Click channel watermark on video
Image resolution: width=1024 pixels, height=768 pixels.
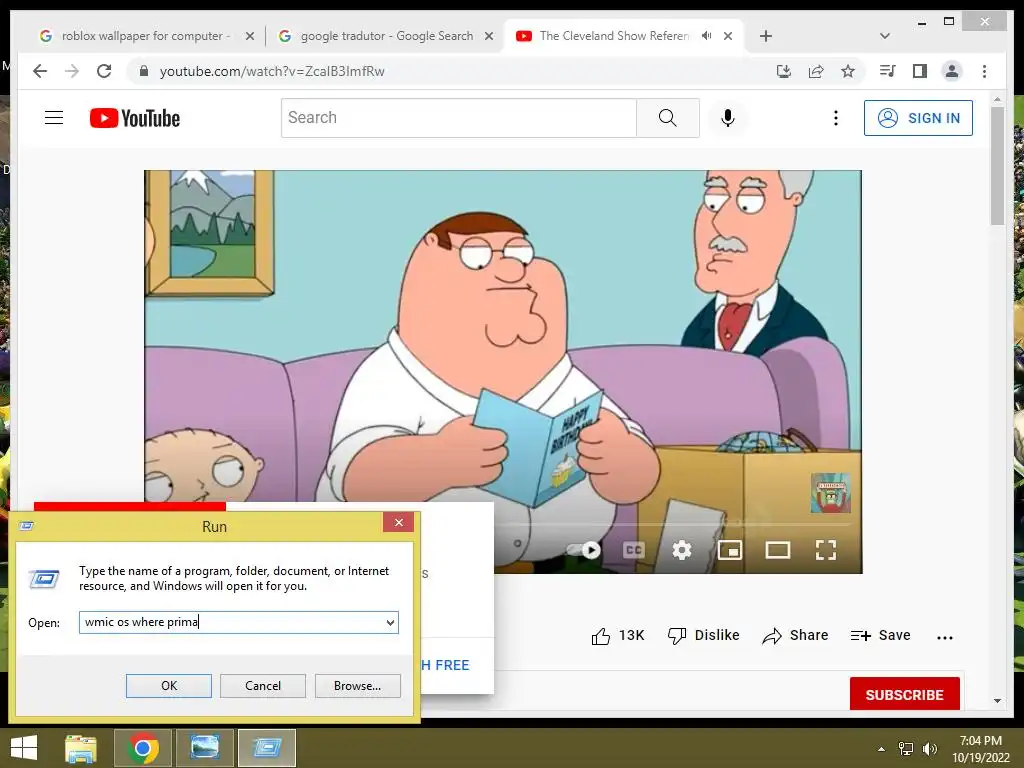830,492
